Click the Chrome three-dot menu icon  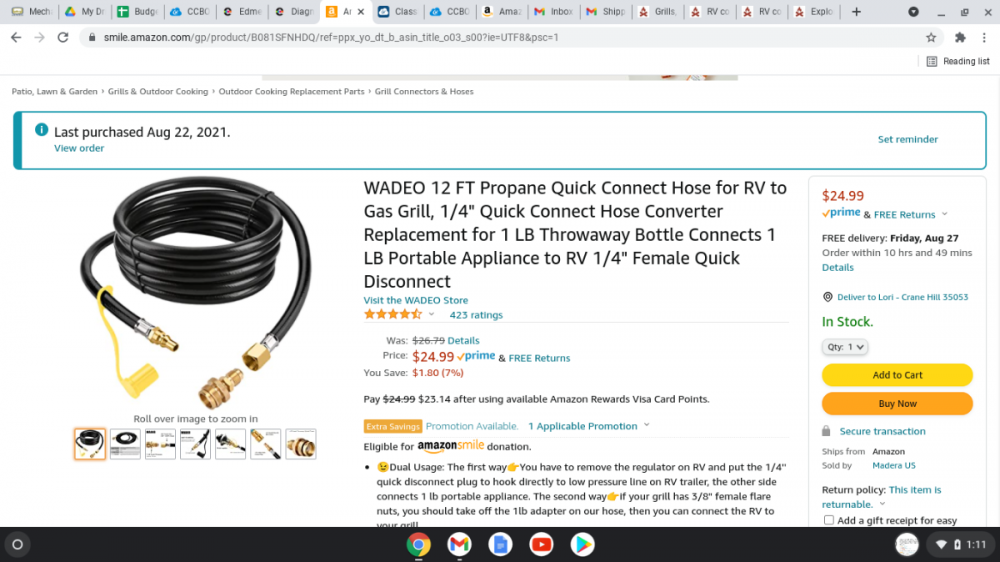[x=984, y=38]
